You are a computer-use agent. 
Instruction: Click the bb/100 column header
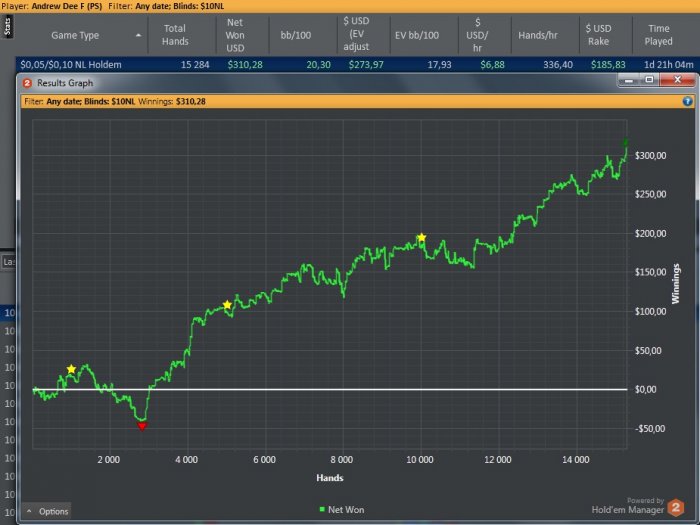tap(298, 35)
